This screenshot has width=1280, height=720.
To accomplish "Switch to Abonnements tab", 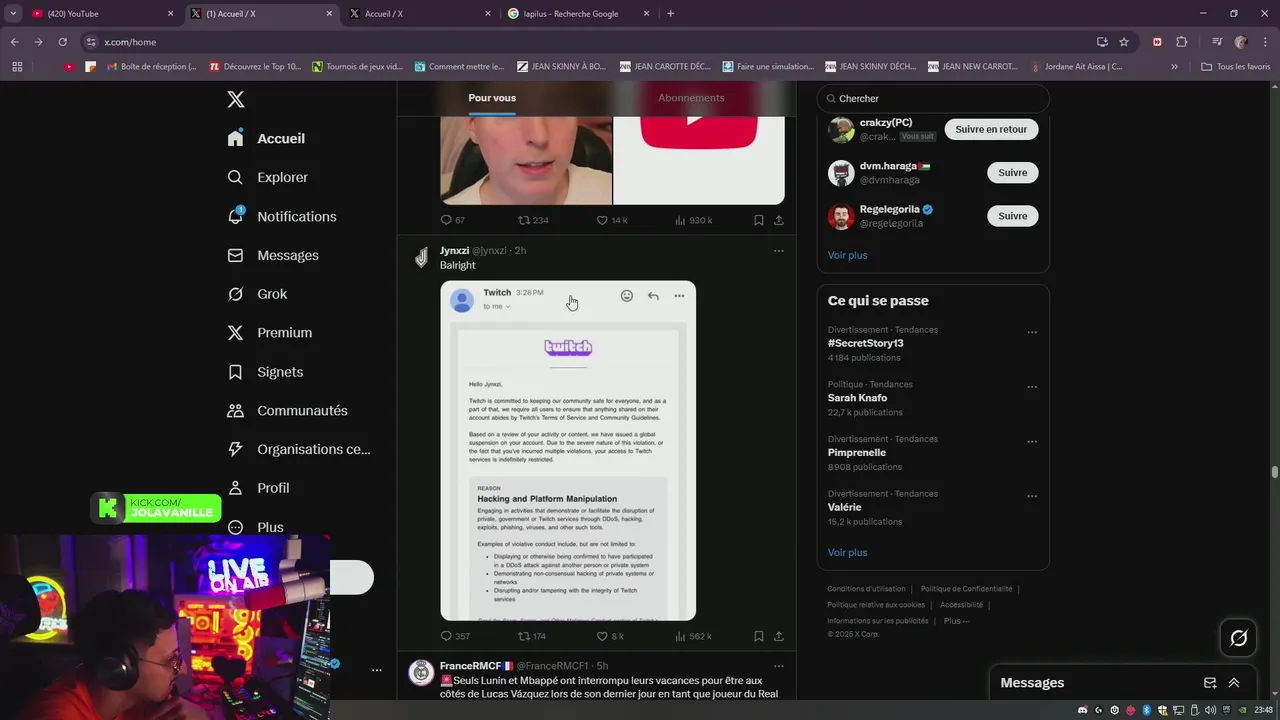I will point(691,98).
